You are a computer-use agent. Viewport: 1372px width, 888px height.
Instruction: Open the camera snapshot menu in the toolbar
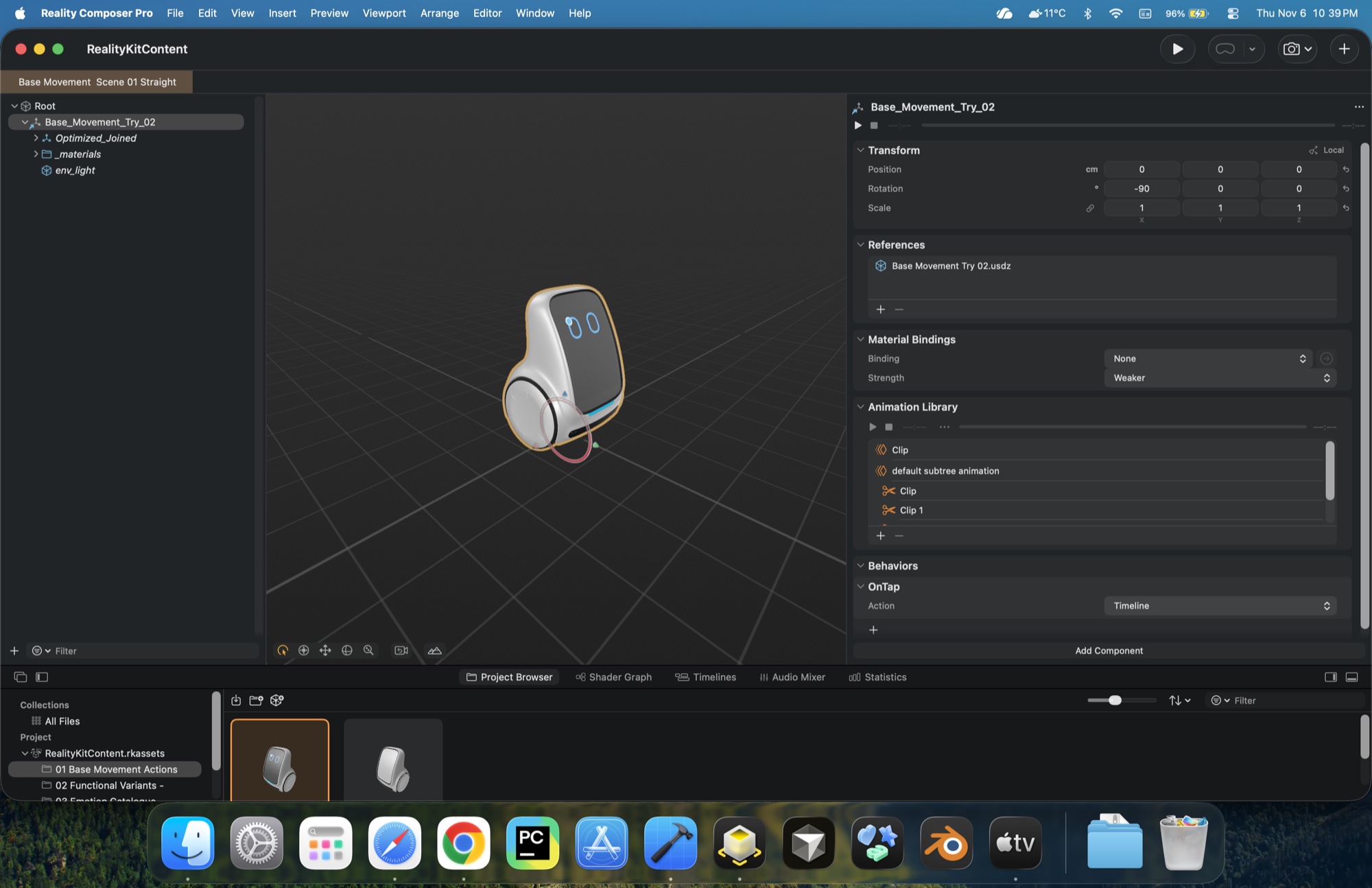point(1297,49)
